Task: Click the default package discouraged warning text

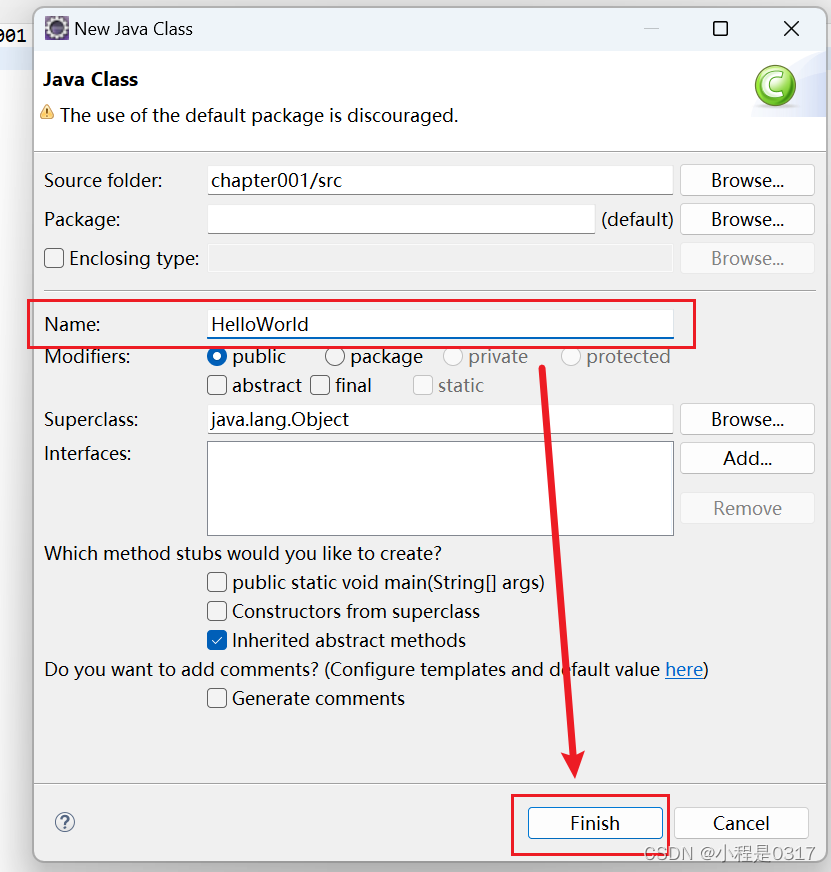Action: tap(259, 116)
